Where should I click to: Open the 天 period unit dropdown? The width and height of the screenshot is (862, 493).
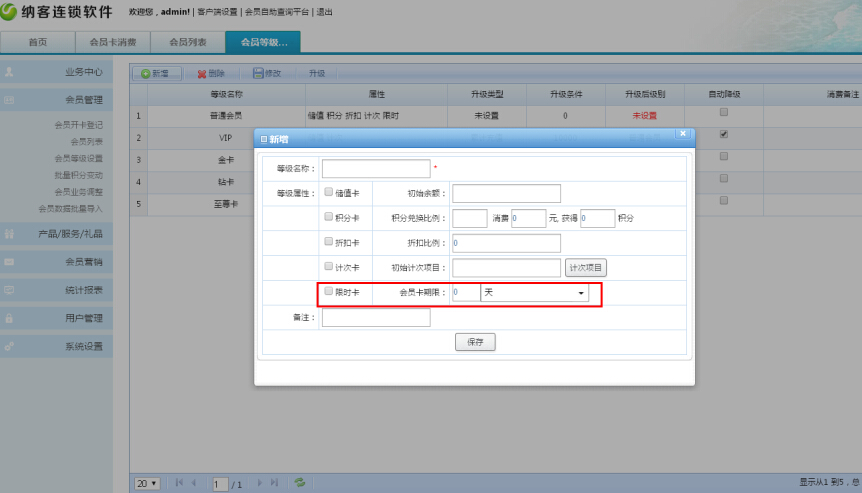click(x=535, y=293)
